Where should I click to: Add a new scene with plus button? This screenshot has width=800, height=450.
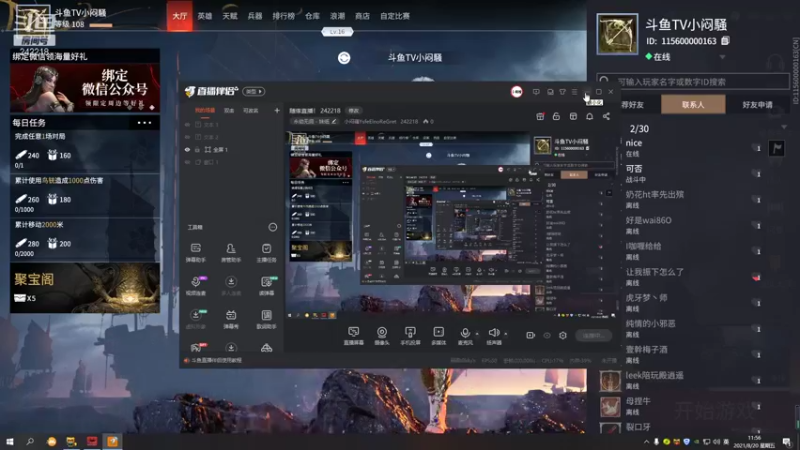[x=277, y=110]
